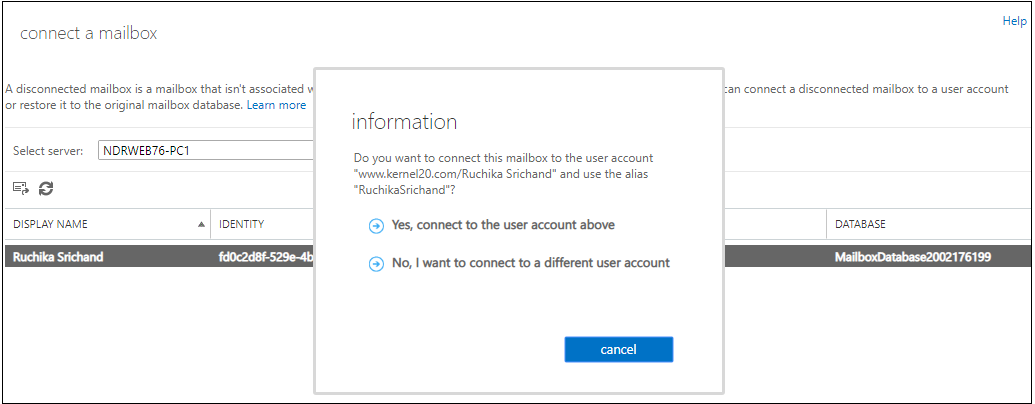
Task: Choose Yes, connect to the user account above
Action: 503,225
